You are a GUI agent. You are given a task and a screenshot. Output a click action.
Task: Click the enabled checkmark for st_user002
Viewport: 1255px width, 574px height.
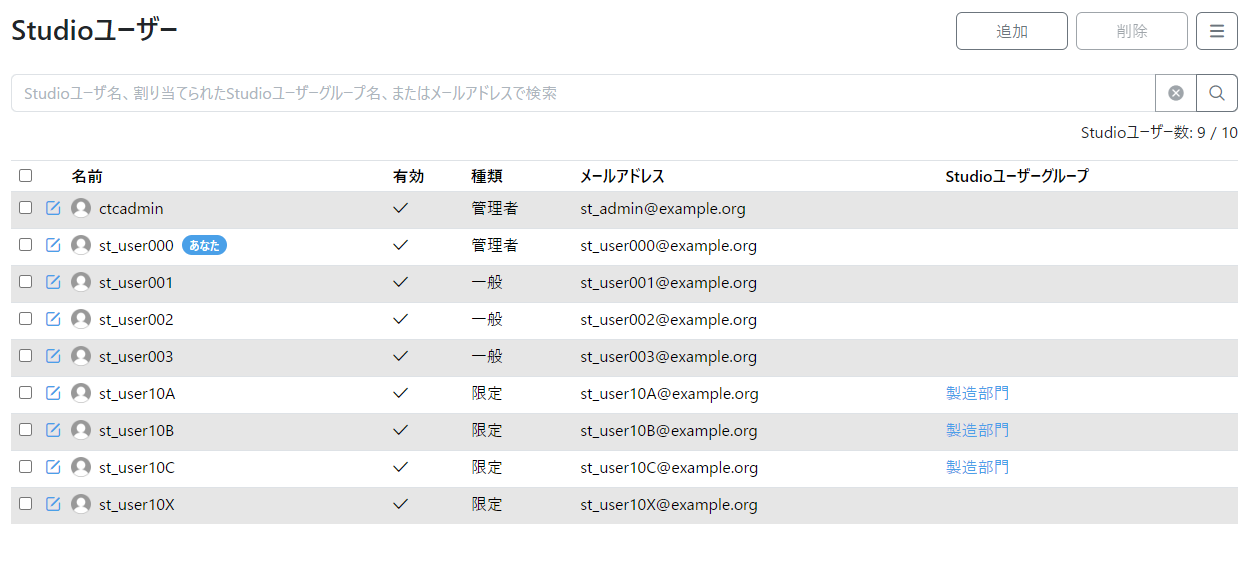pyautogui.click(x=401, y=319)
